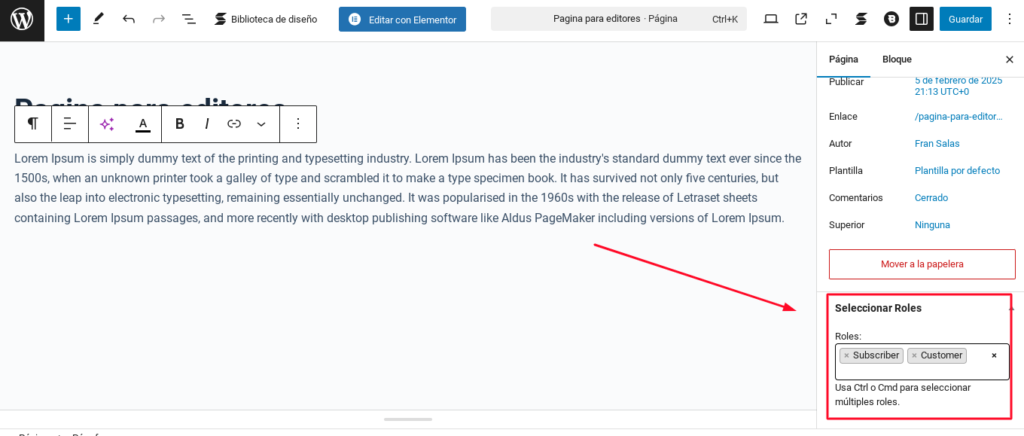Image resolution: width=1024 pixels, height=436 pixels.
Task: Click the WordPress logo
Action: tap(22, 20)
